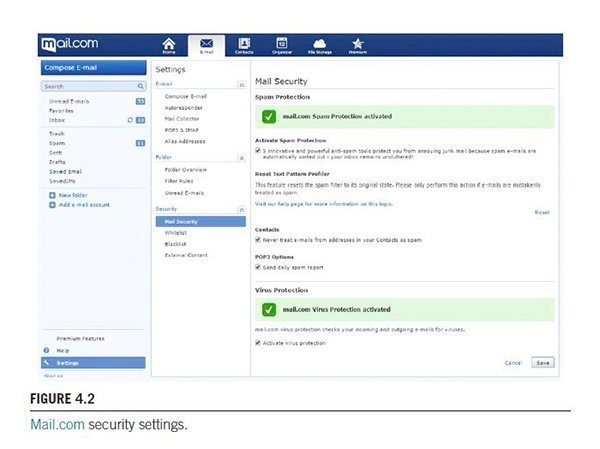Click the Inbox refresh icon

[130, 120]
